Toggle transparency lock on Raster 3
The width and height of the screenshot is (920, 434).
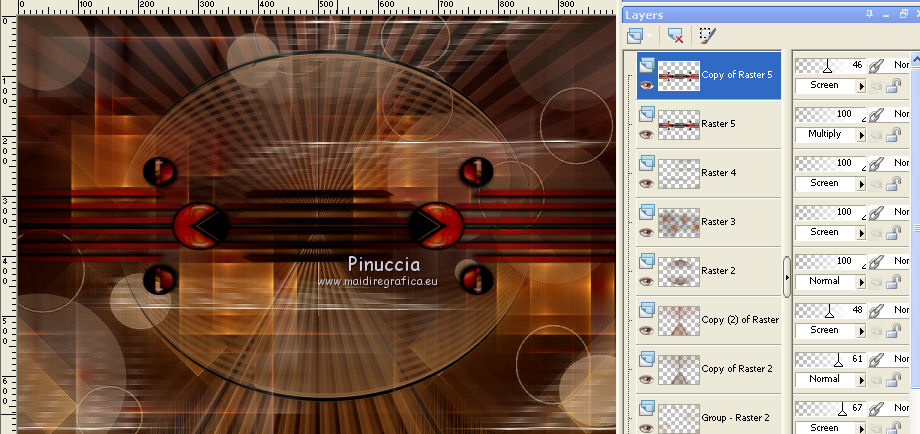[893, 233]
